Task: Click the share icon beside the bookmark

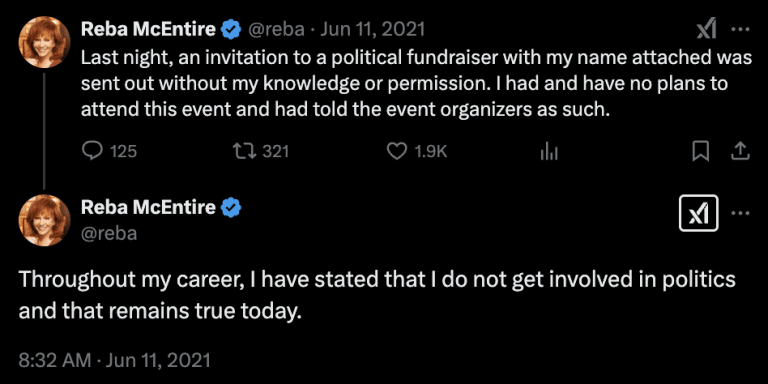Action: pyautogui.click(x=740, y=151)
